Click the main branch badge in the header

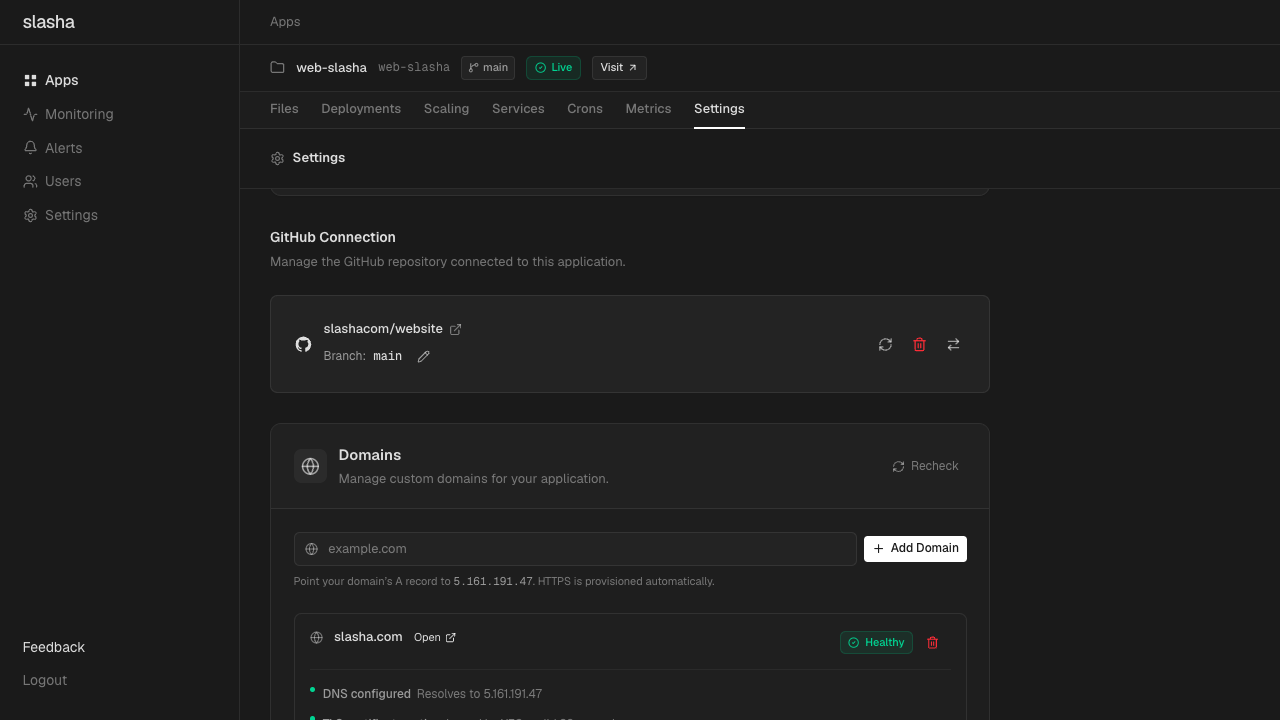[x=488, y=68]
